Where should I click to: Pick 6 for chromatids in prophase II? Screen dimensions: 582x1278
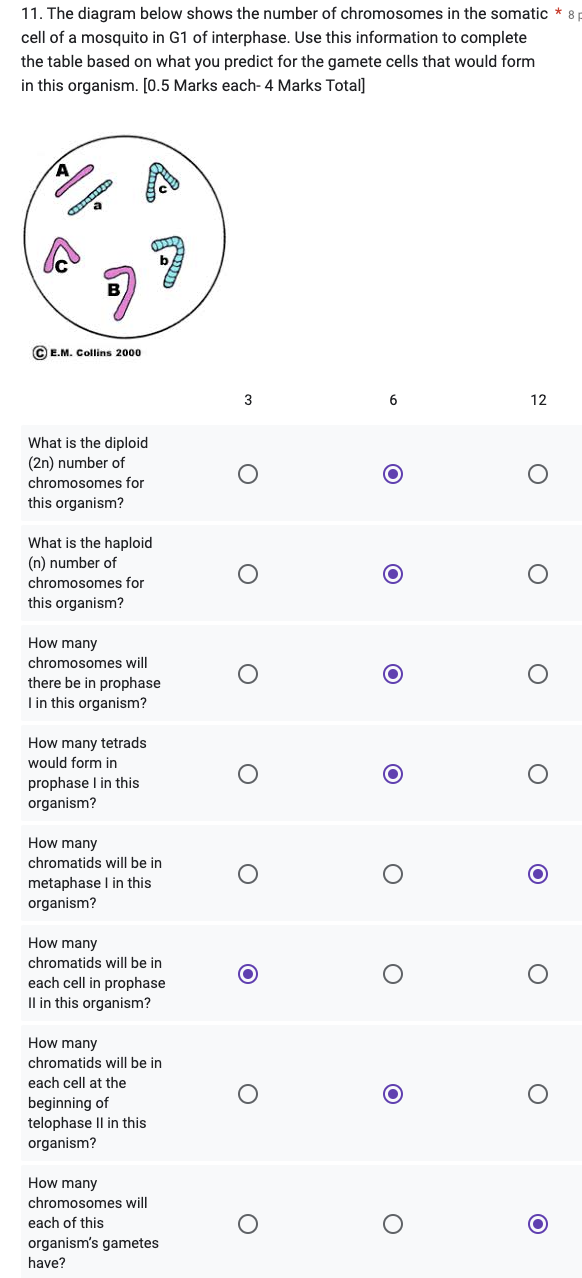pyautogui.click(x=393, y=974)
